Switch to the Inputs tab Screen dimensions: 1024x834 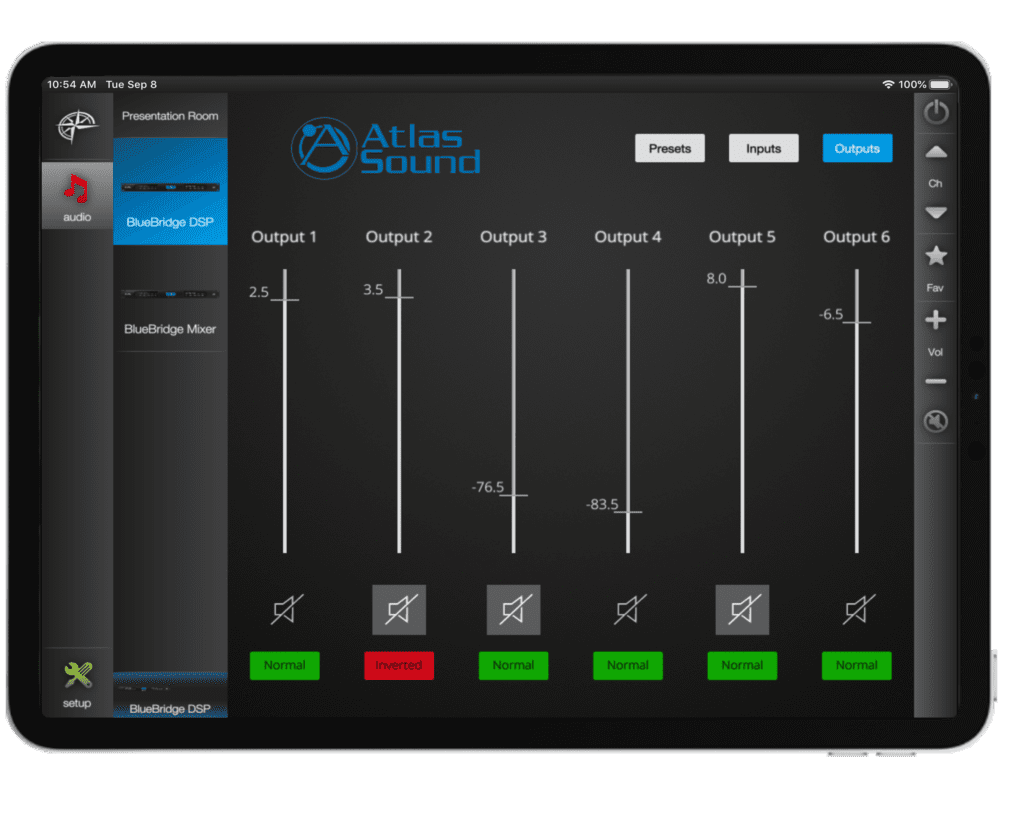pyautogui.click(x=763, y=148)
